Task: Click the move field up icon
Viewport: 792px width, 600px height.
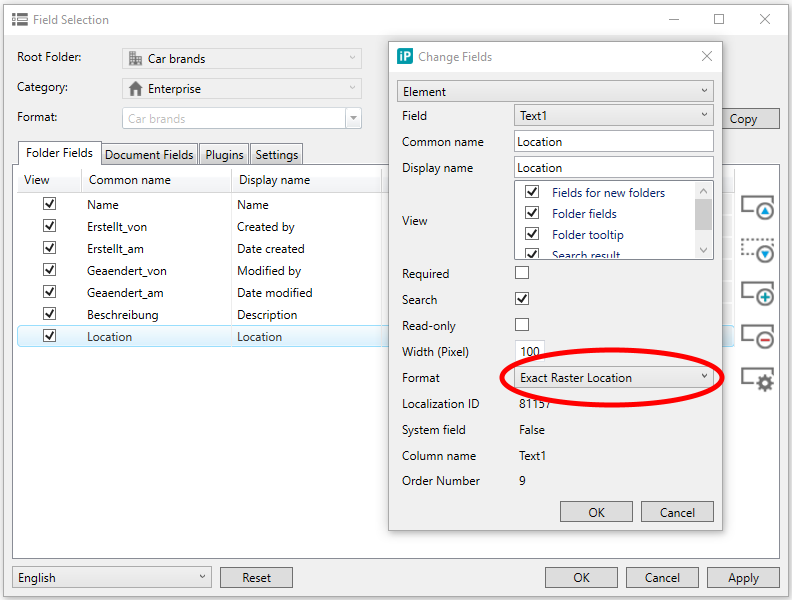Action: (757, 206)
